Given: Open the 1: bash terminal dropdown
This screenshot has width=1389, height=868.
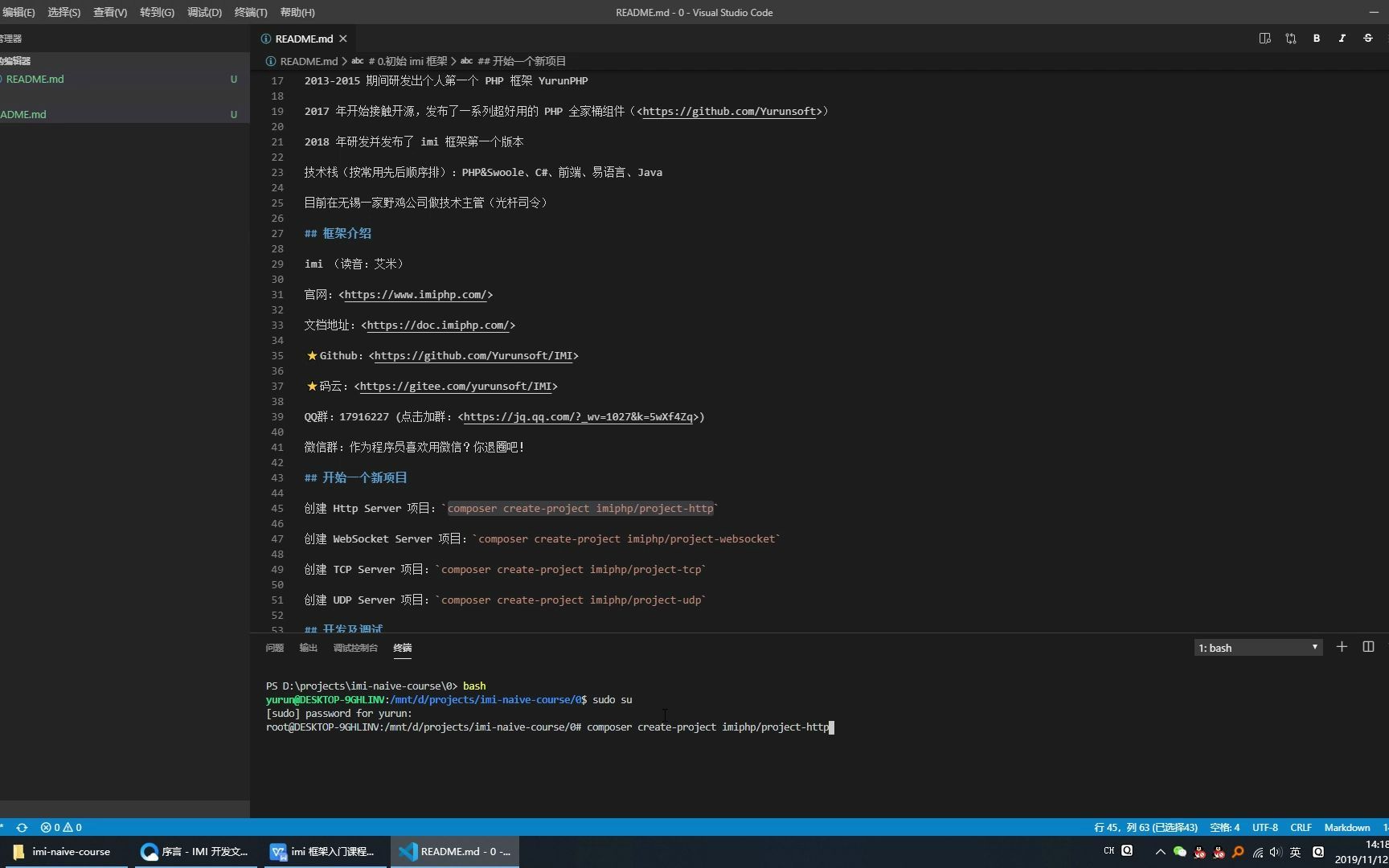Looking at the screenshot, I should [x=1258, y=648].
